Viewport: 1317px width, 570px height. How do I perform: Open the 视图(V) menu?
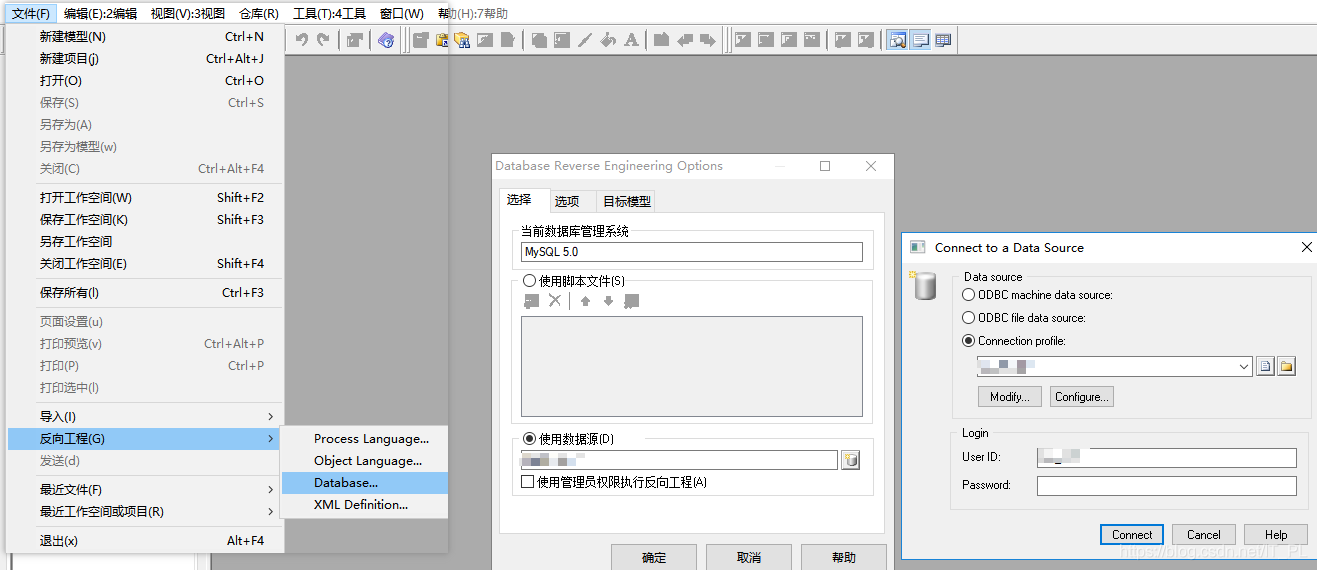188,14
